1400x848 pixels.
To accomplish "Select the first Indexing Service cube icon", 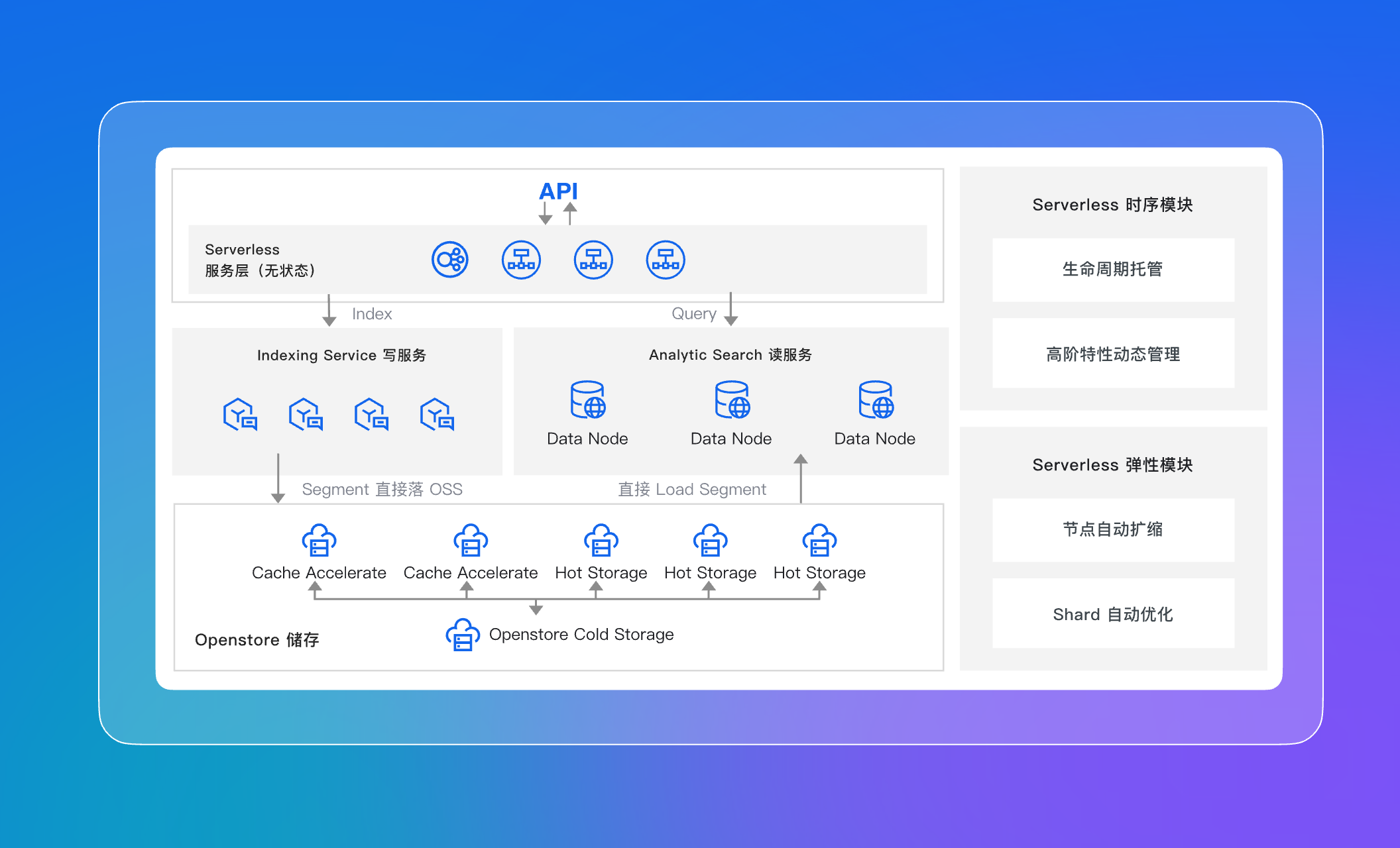I will [240, 415].
